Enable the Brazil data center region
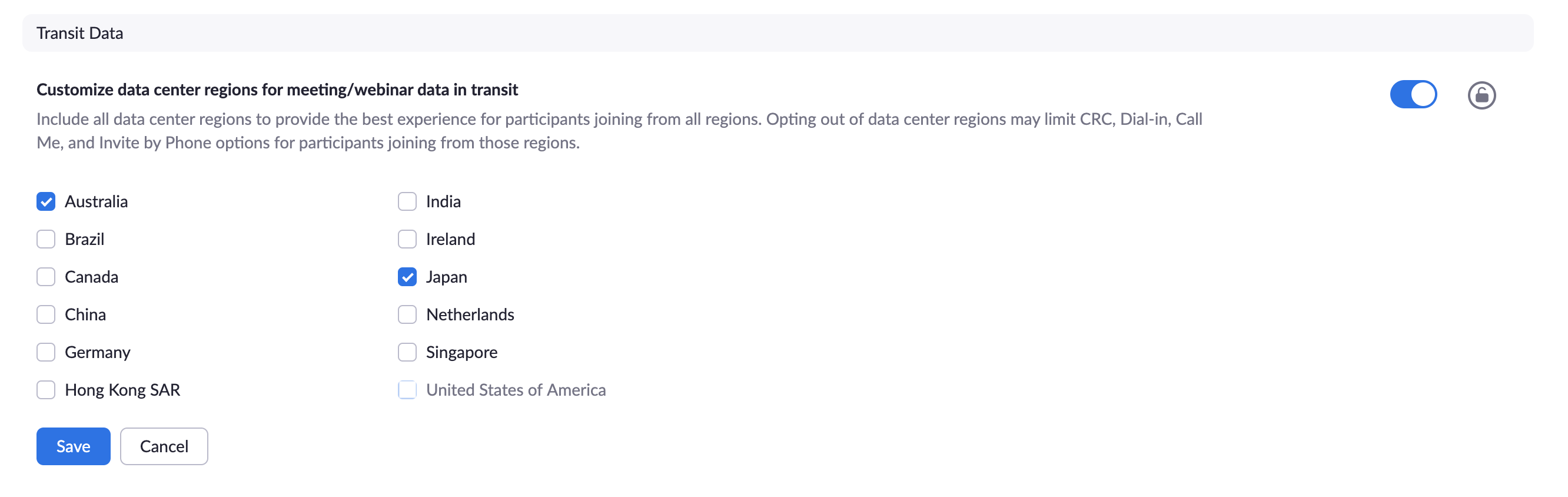The image size is (1568, 497). tap(46, 239)
